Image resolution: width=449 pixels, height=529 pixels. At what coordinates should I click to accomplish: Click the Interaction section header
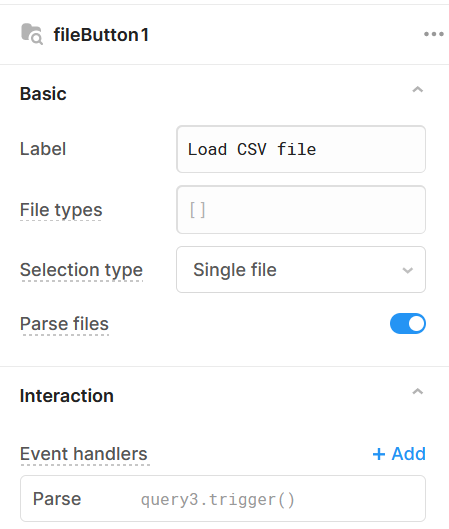(x=67, y=396)
